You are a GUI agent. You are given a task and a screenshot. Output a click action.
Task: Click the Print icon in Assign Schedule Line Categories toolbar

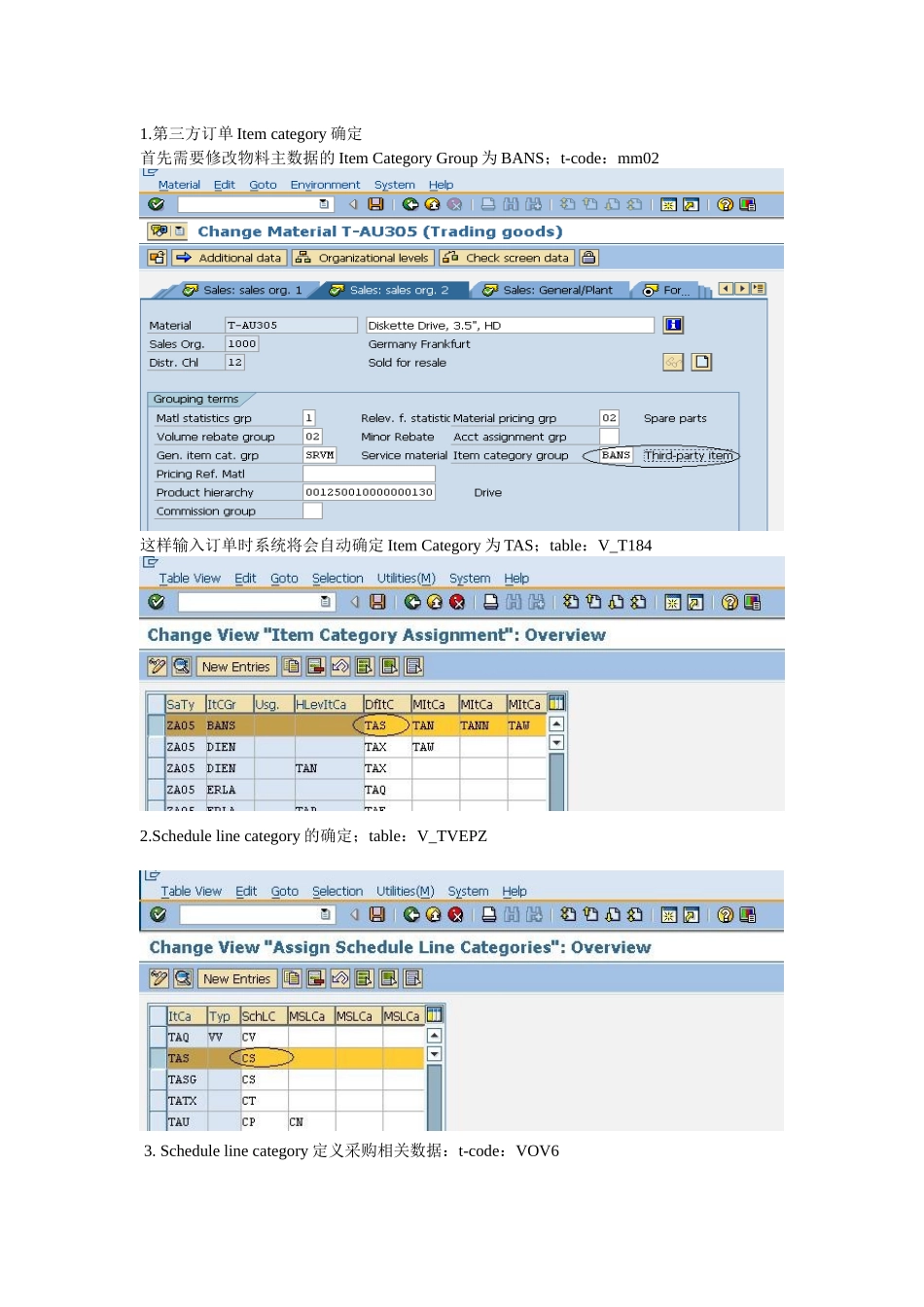click(490, 914)
